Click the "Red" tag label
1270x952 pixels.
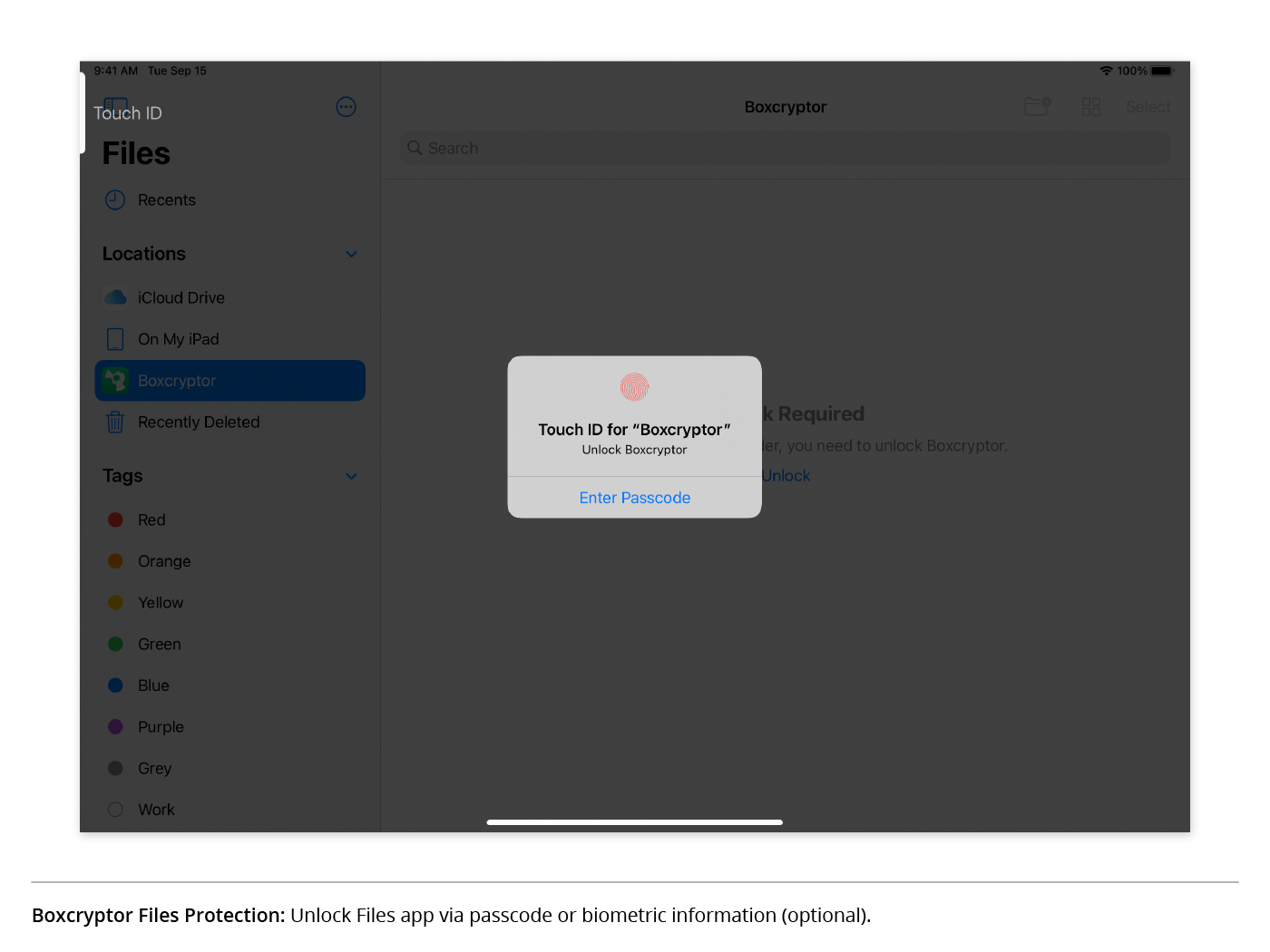(151, 520)
